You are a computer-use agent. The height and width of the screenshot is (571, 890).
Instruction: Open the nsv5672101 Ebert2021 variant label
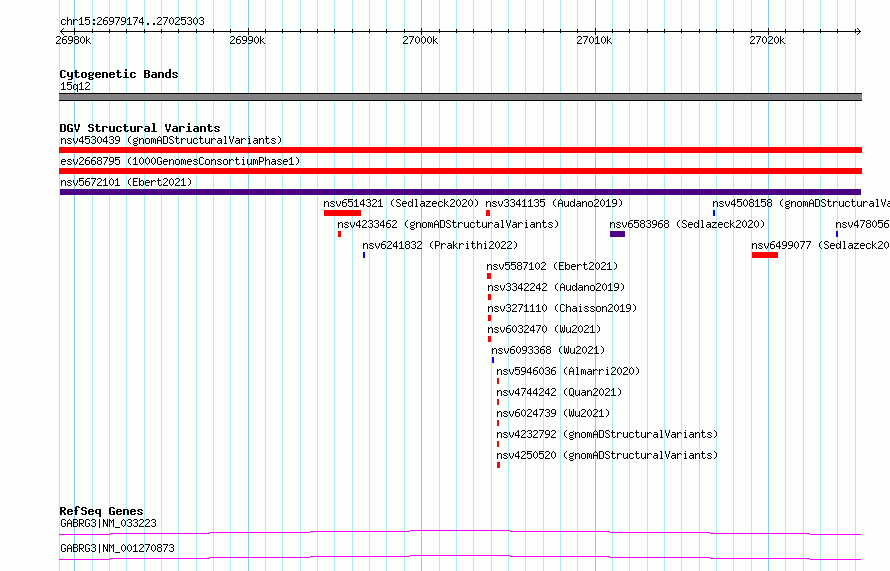(x=126, y=182)
